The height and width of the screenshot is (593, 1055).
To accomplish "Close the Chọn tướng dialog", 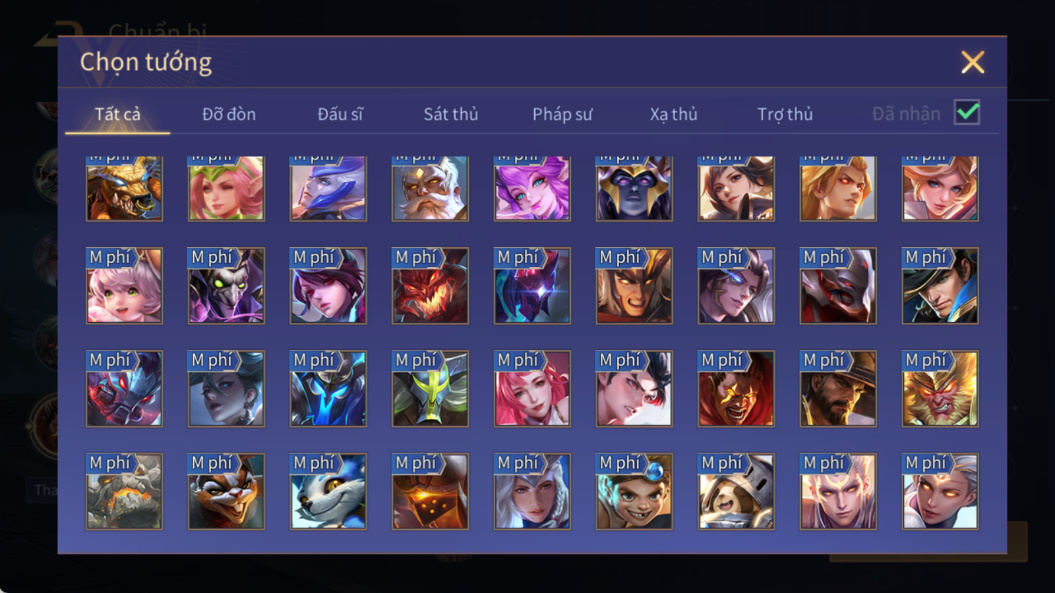I will [972, 62].
